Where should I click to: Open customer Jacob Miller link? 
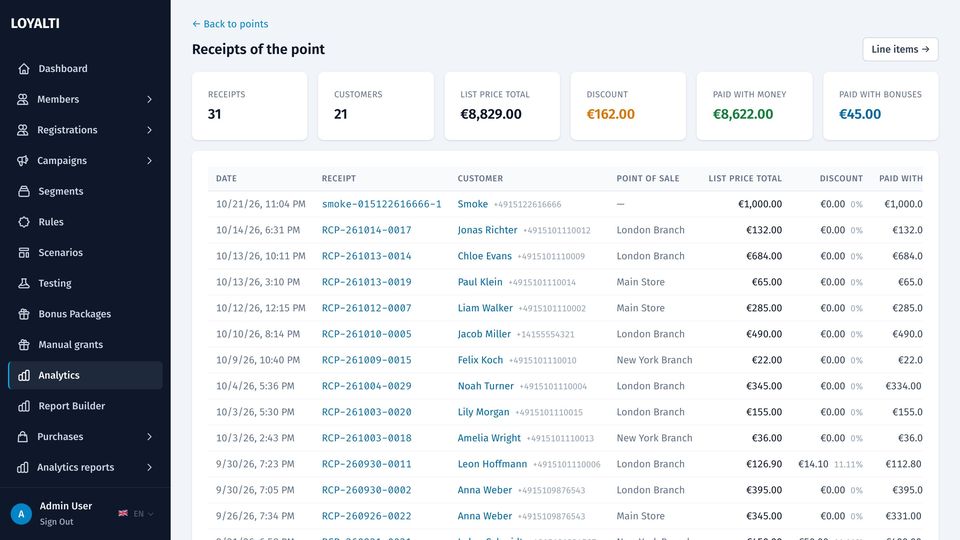pyautogui.click(x=484, y=334)
